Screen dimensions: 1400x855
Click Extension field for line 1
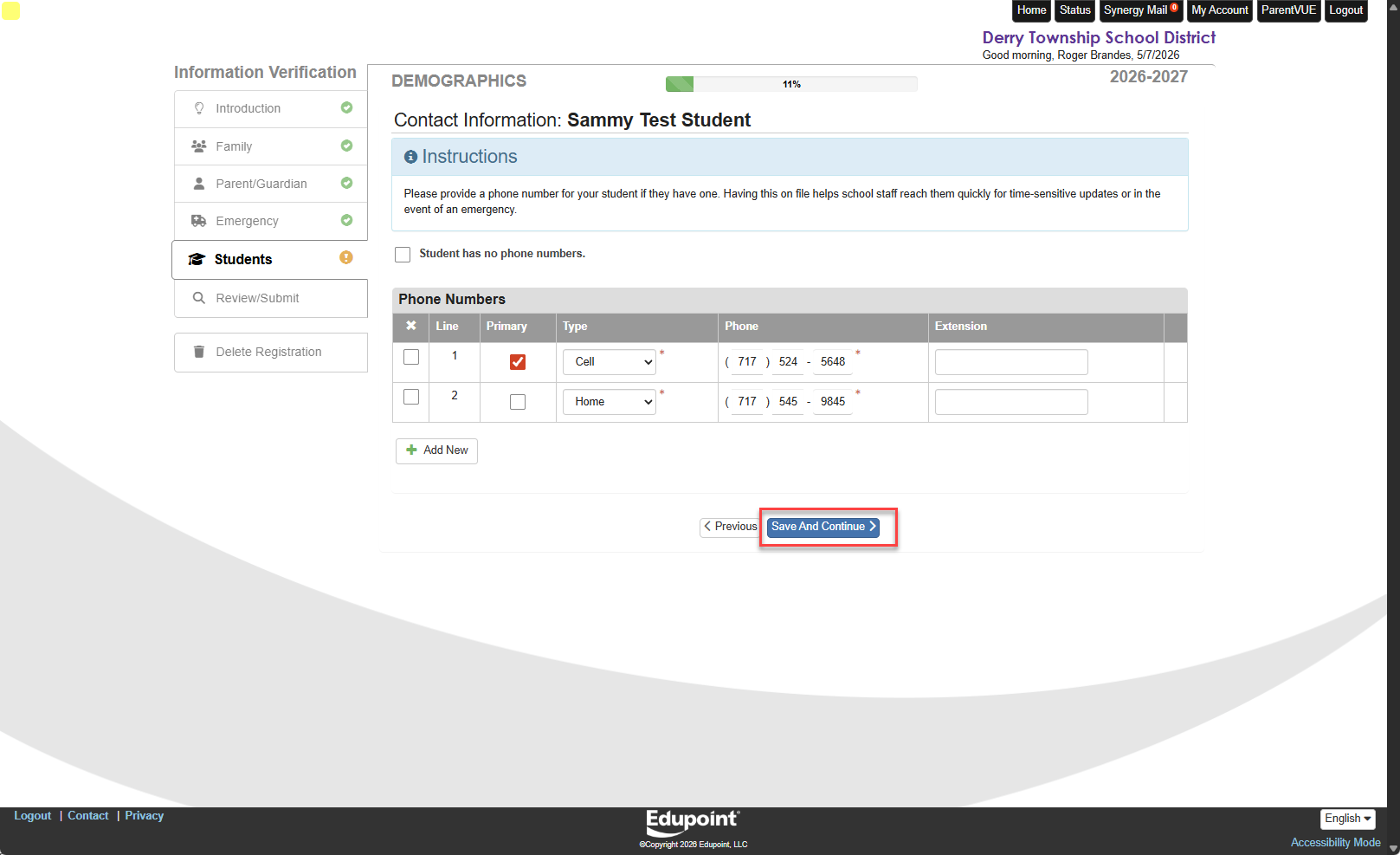(x=1011, y=362)
